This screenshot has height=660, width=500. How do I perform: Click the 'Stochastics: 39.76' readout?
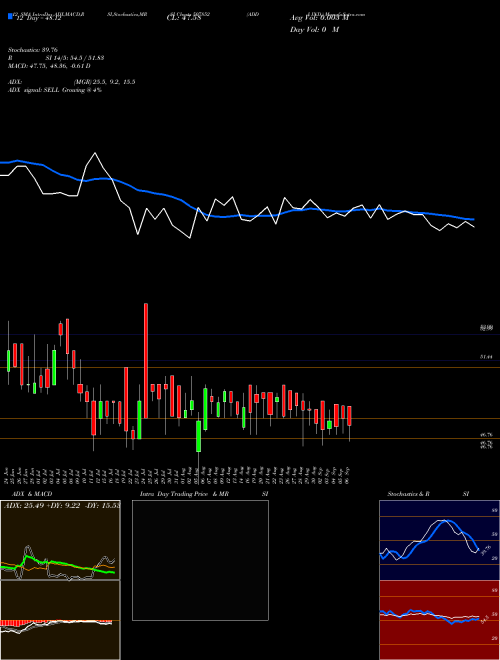(x=32, y=50)
